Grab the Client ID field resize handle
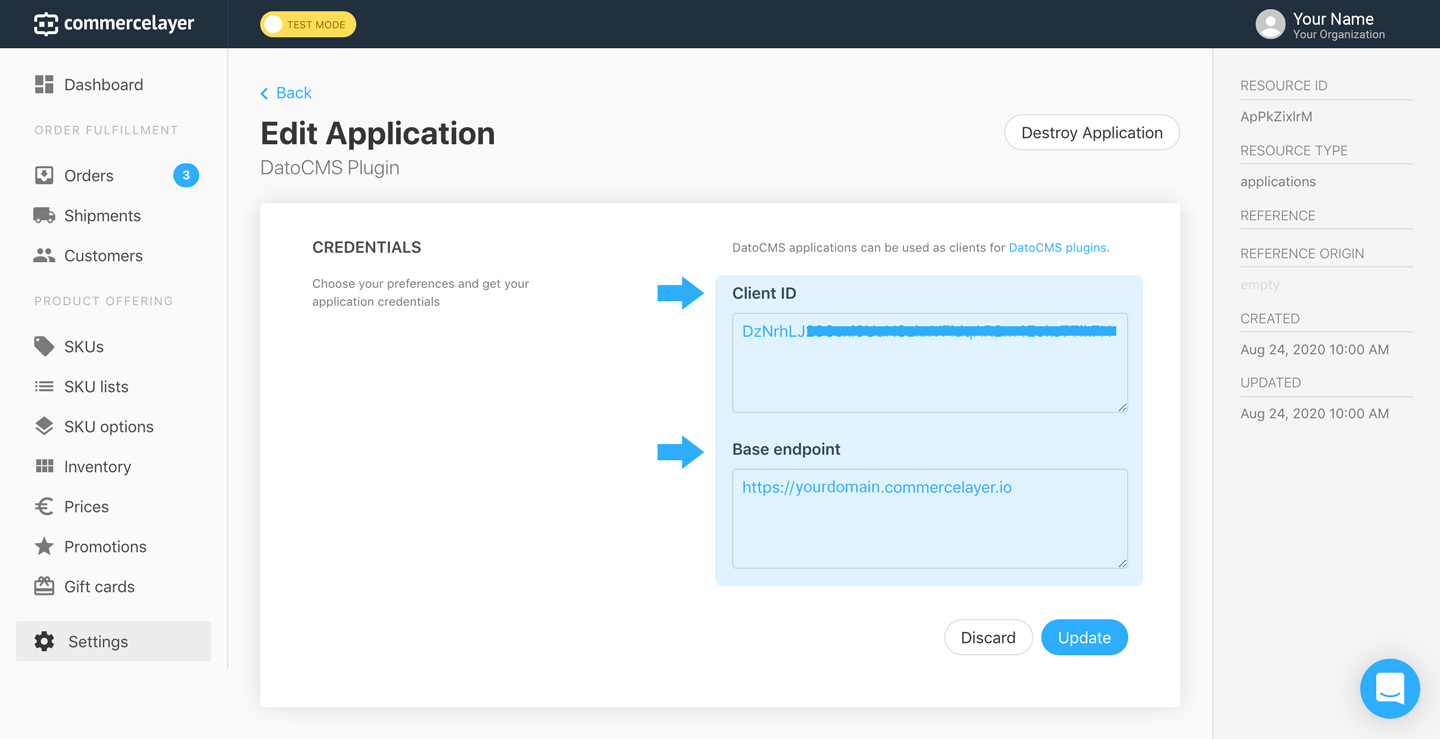Screen dimensions: 1440x739 [1122, 406]
